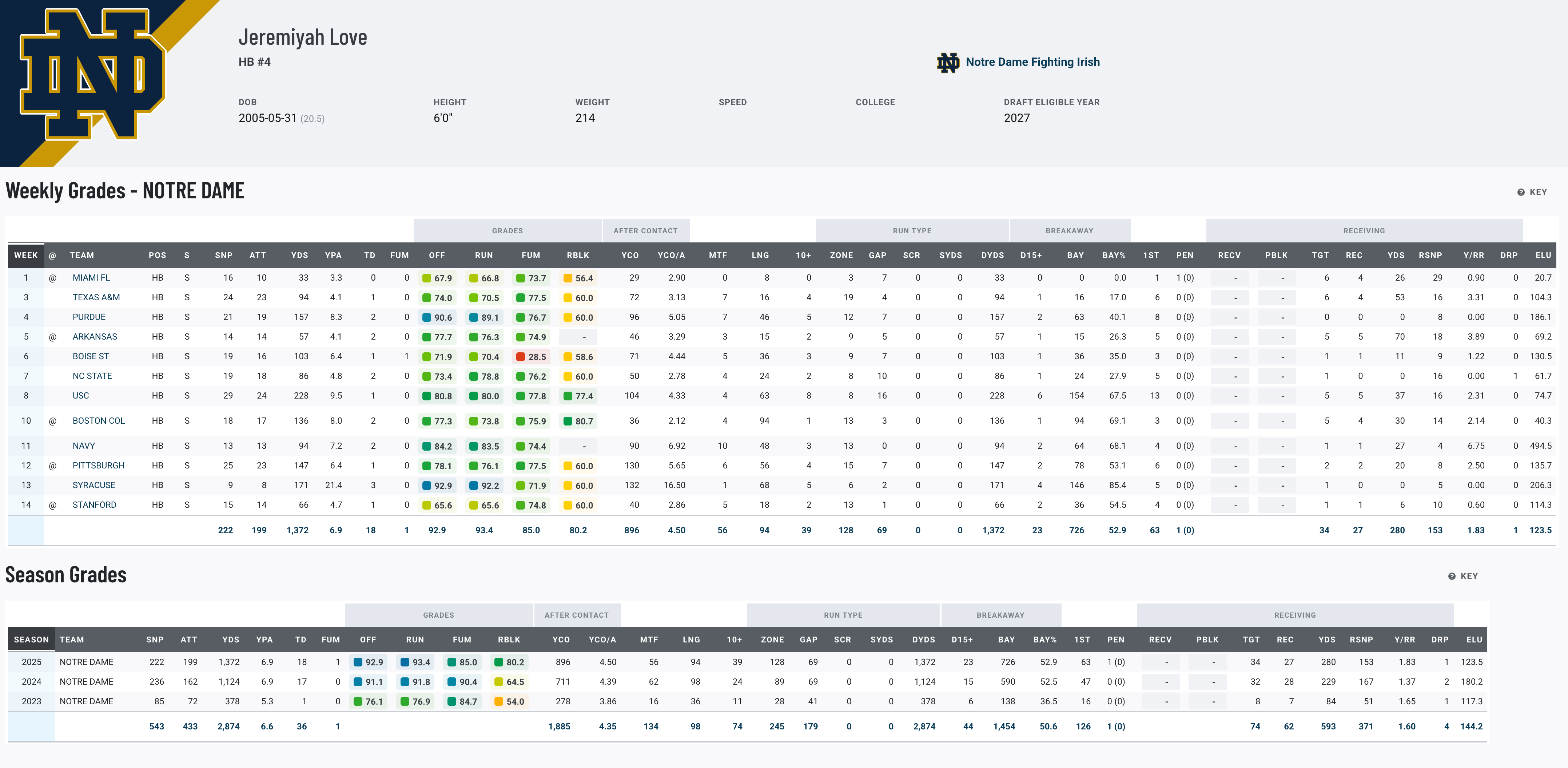Click the YDS column header in Weekly Grades

coord(299,255)
